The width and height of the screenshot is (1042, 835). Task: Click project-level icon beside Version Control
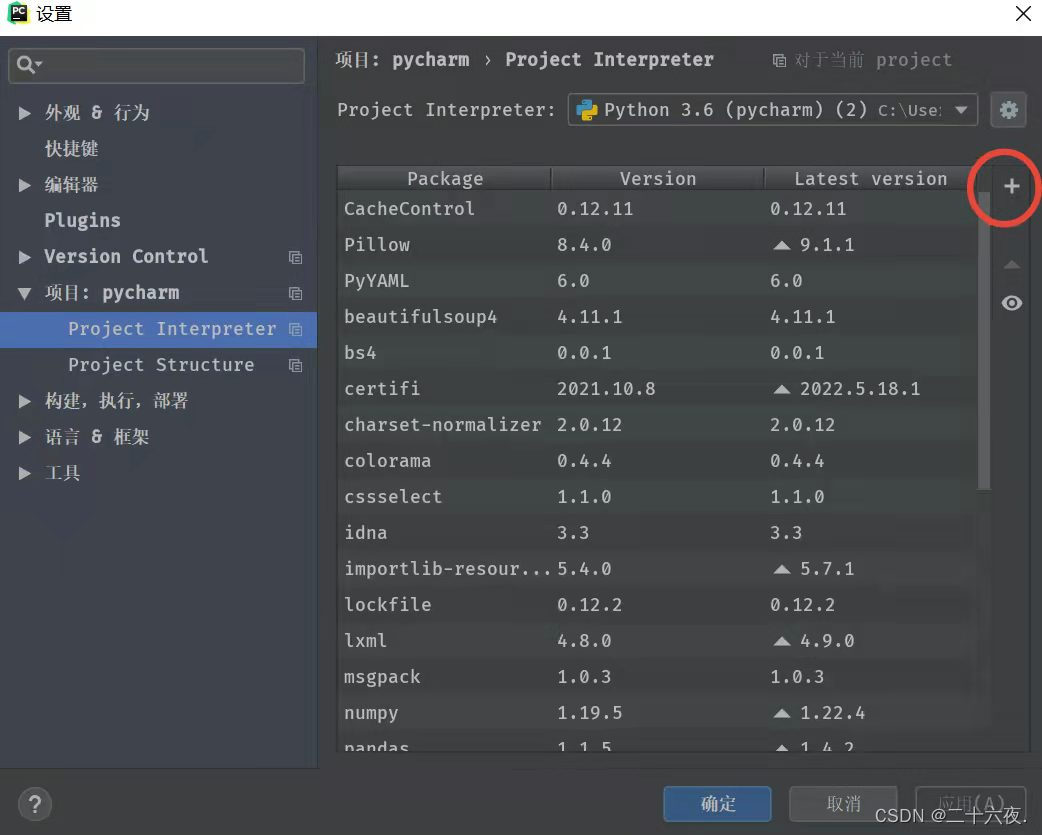pyautogui.click(x=295, y=257)
